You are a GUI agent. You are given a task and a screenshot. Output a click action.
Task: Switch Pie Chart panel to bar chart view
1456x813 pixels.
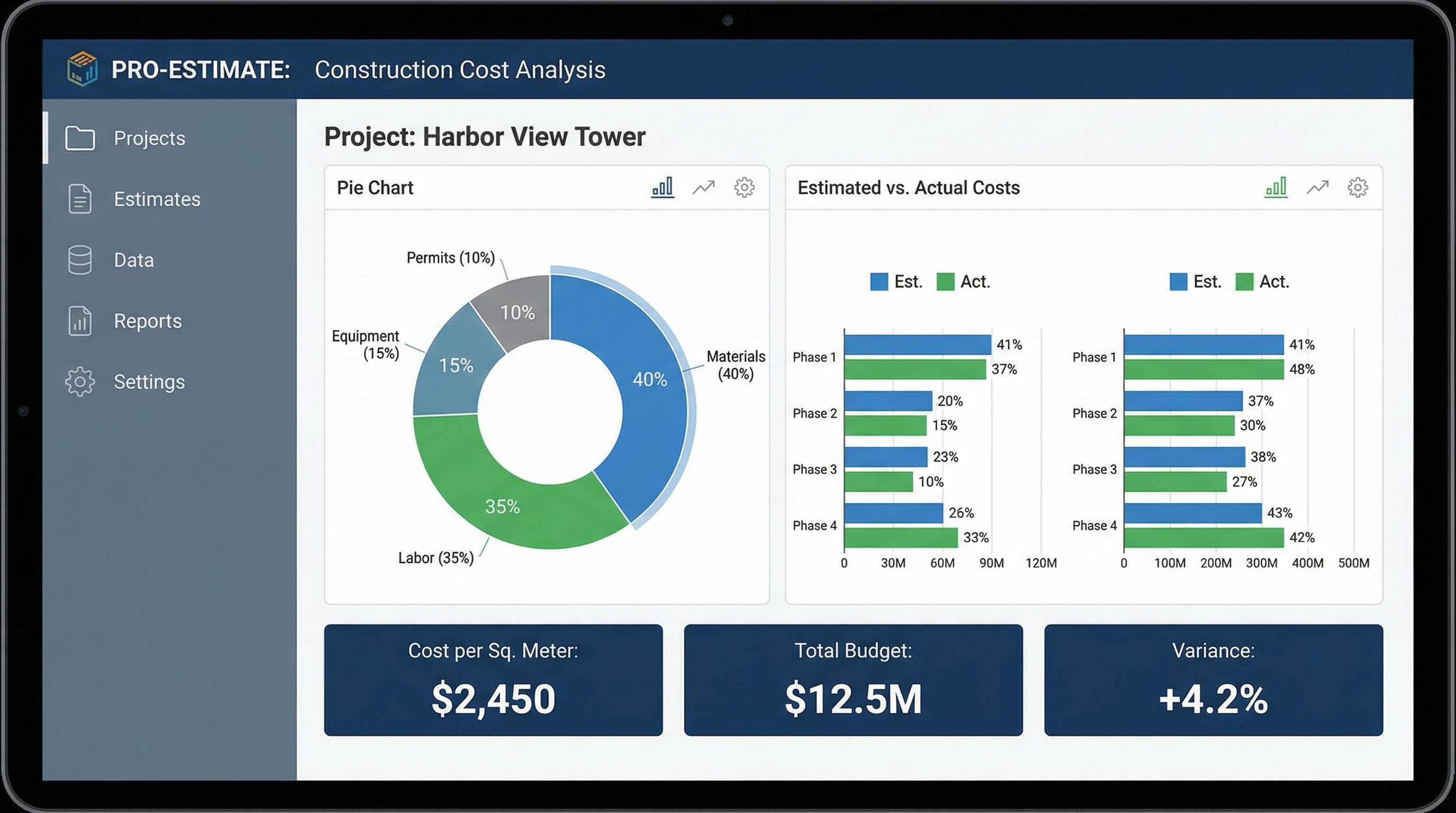662,187
